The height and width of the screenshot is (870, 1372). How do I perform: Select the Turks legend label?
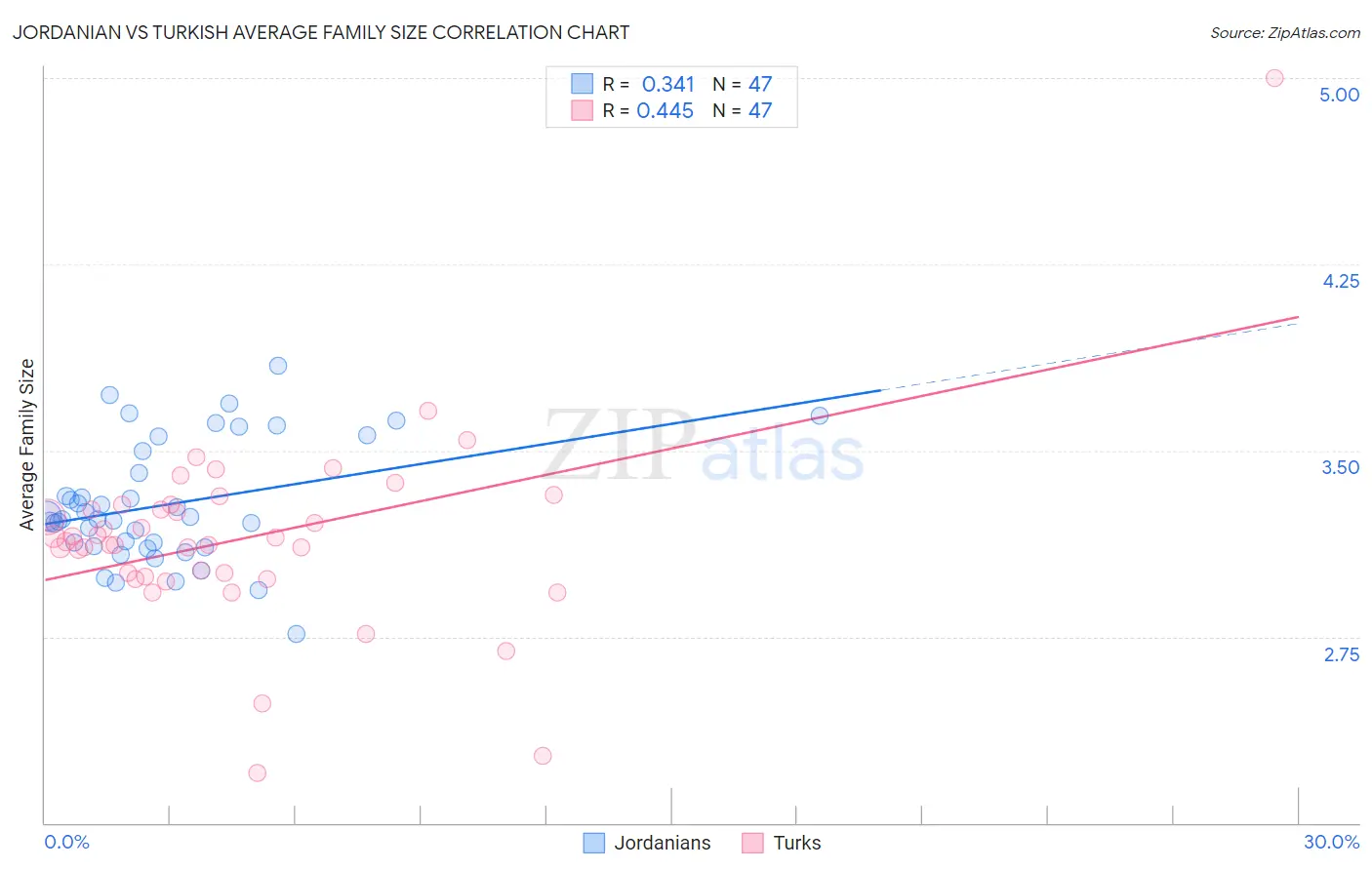tap(797, 843)
